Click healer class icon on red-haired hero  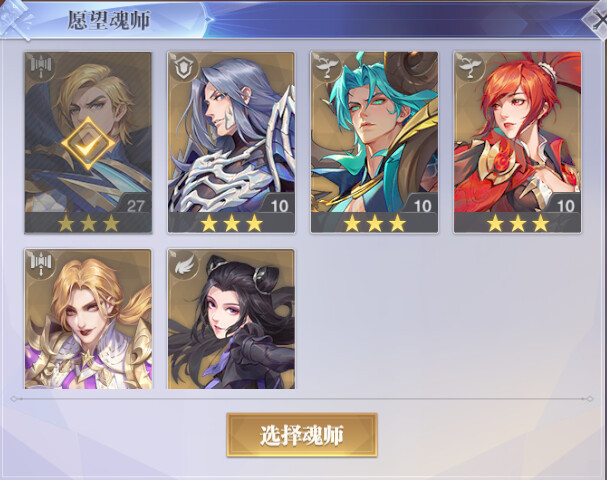[x=469, y=67]
